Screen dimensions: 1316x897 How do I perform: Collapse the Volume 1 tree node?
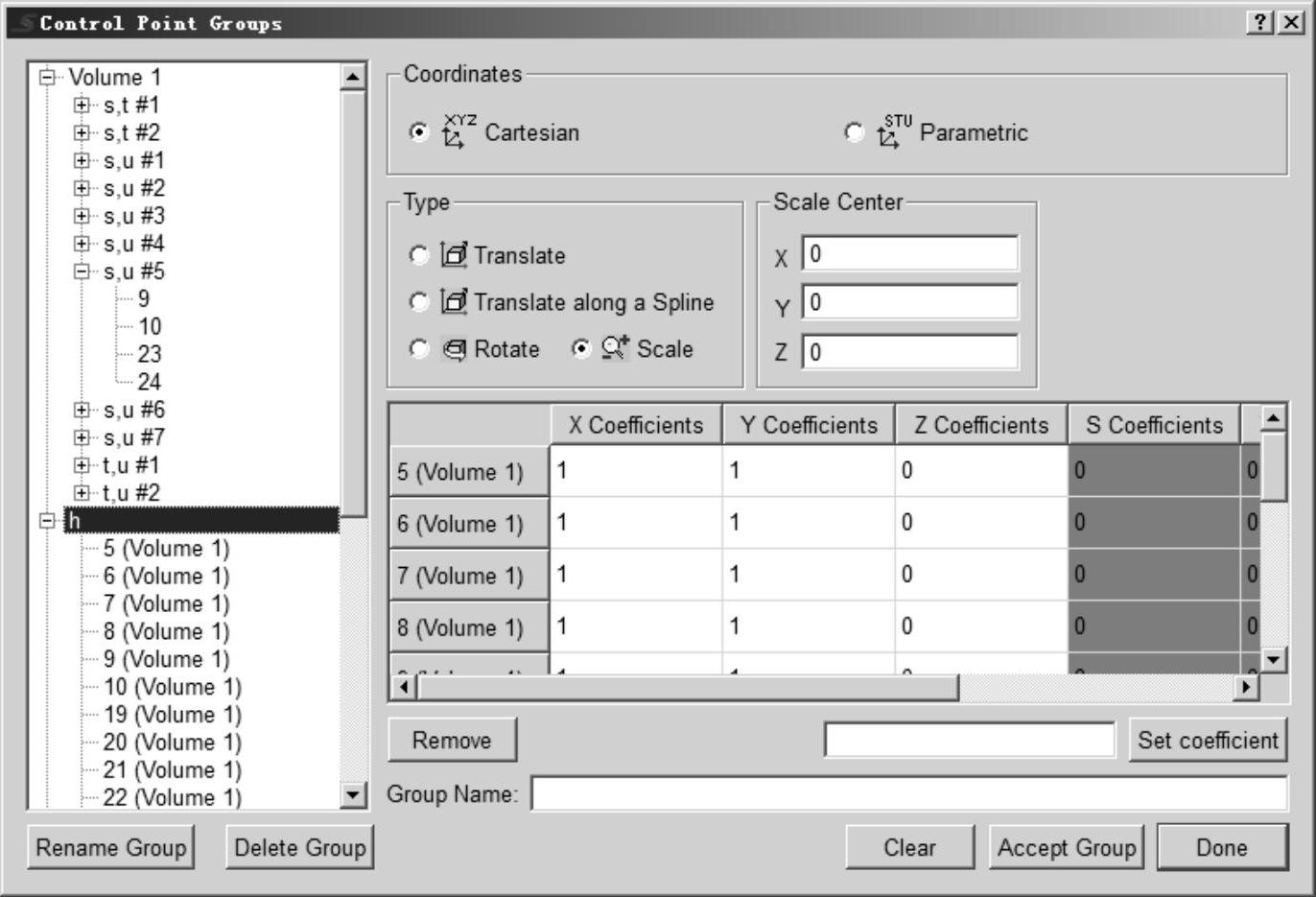[x=47, y=78]
